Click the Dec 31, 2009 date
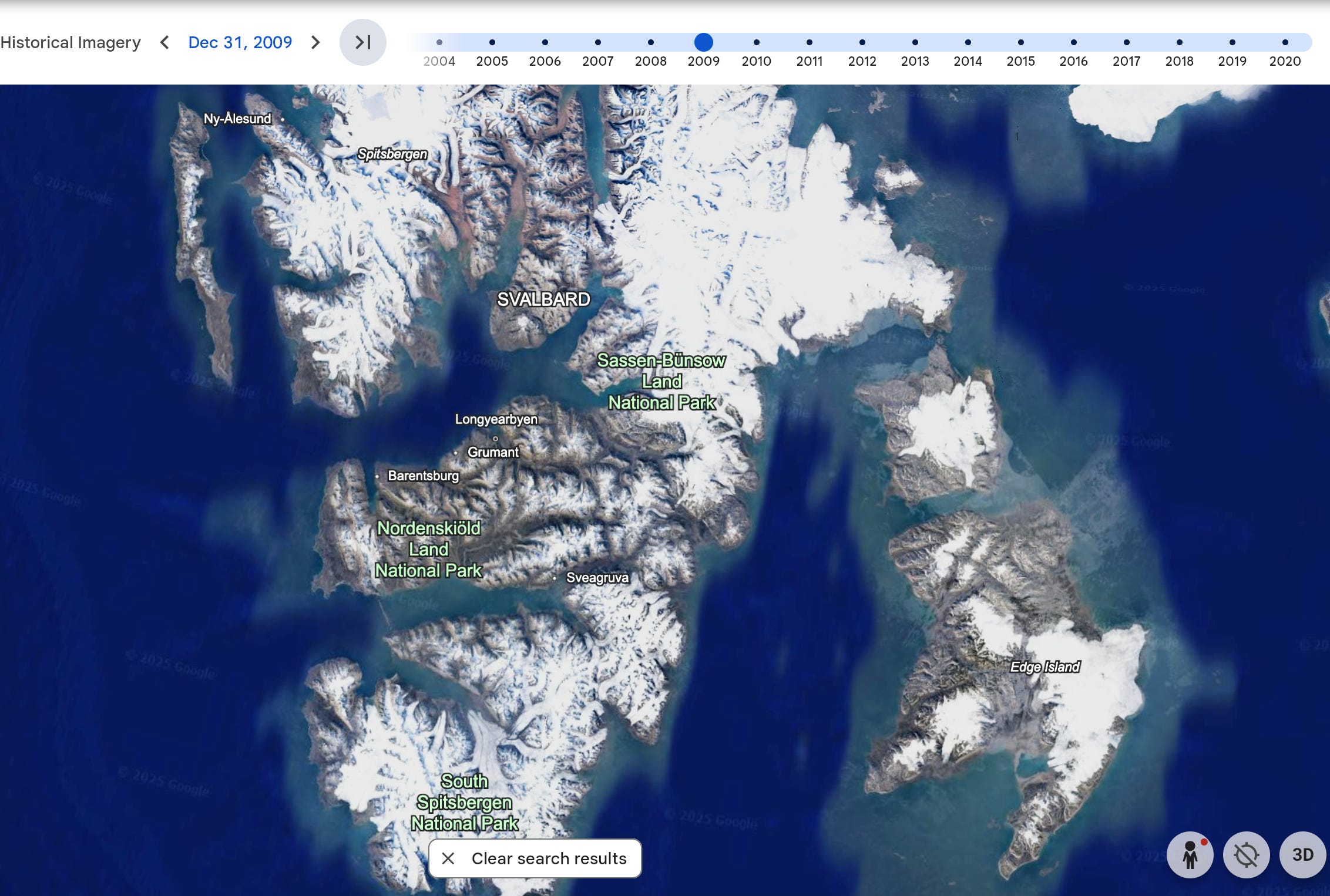Viewport: 1330px width, 896px height. coord(240,42)
